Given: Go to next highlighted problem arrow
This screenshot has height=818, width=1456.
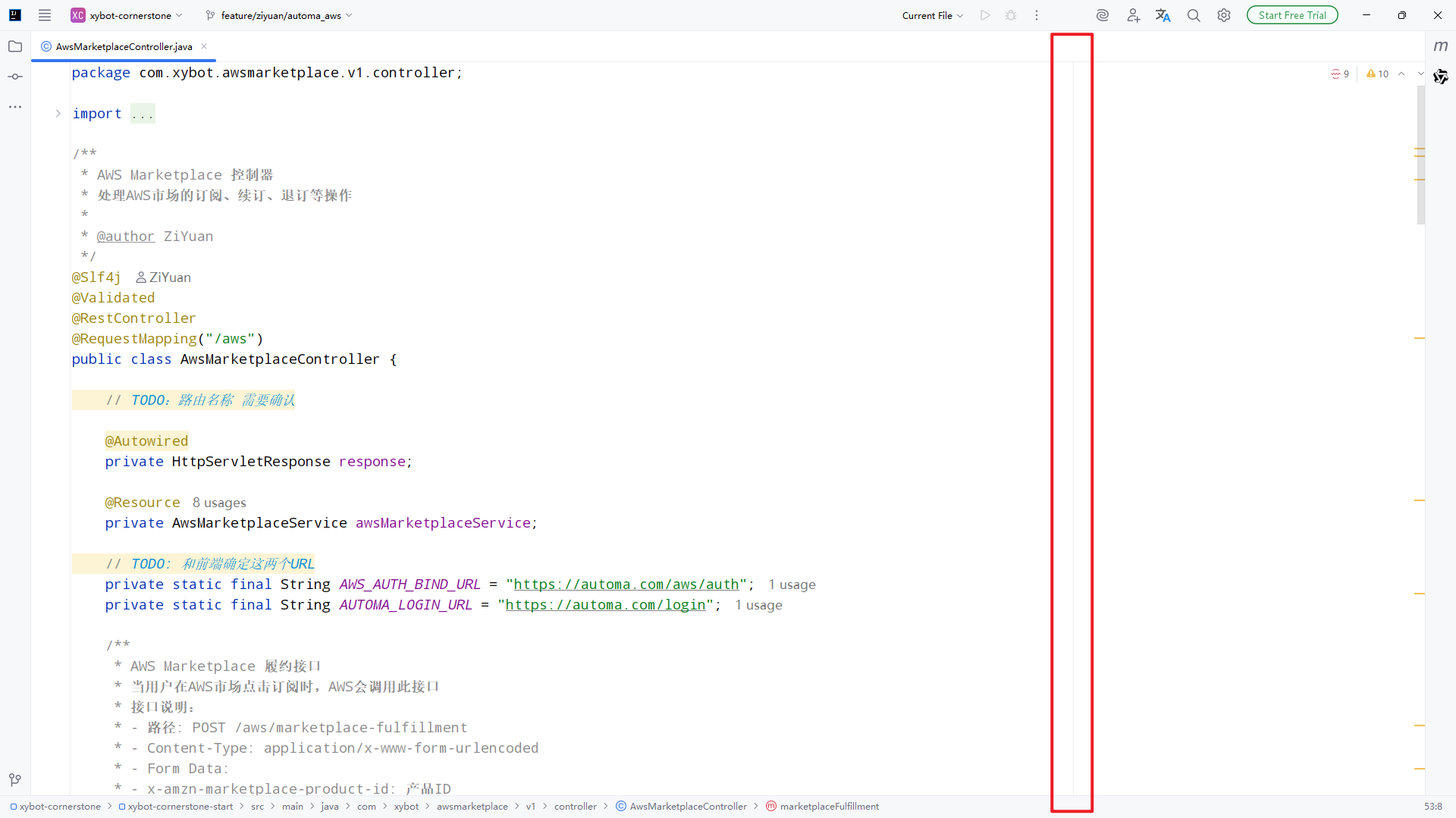Looking at the screenshot, I should [x=1420, y=74].
